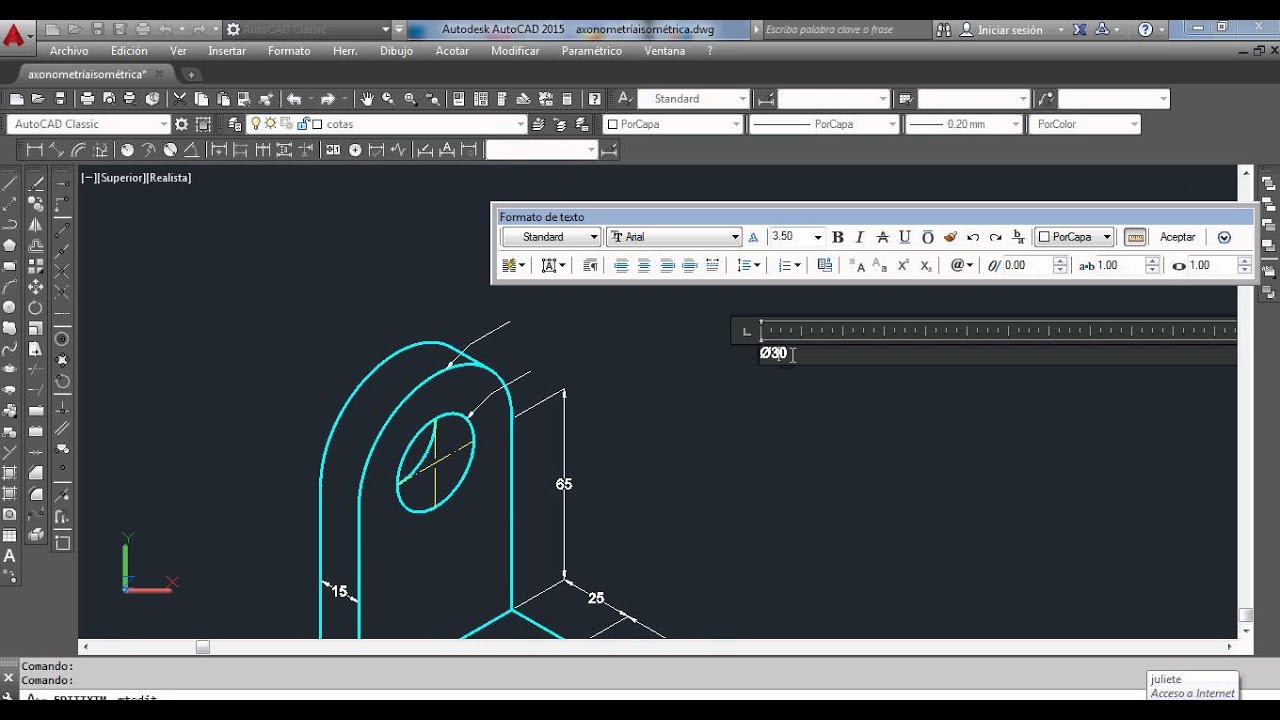This screenshot has height=720, width=1280.
Task: Apply superscript formatting
Action: 903,265
